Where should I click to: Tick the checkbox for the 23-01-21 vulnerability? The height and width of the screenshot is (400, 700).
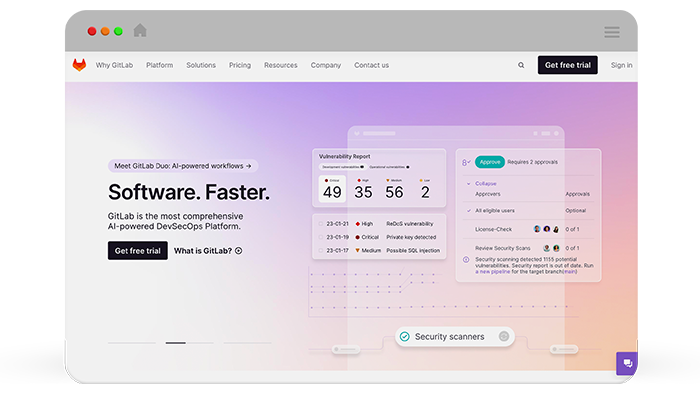point(320,224)
